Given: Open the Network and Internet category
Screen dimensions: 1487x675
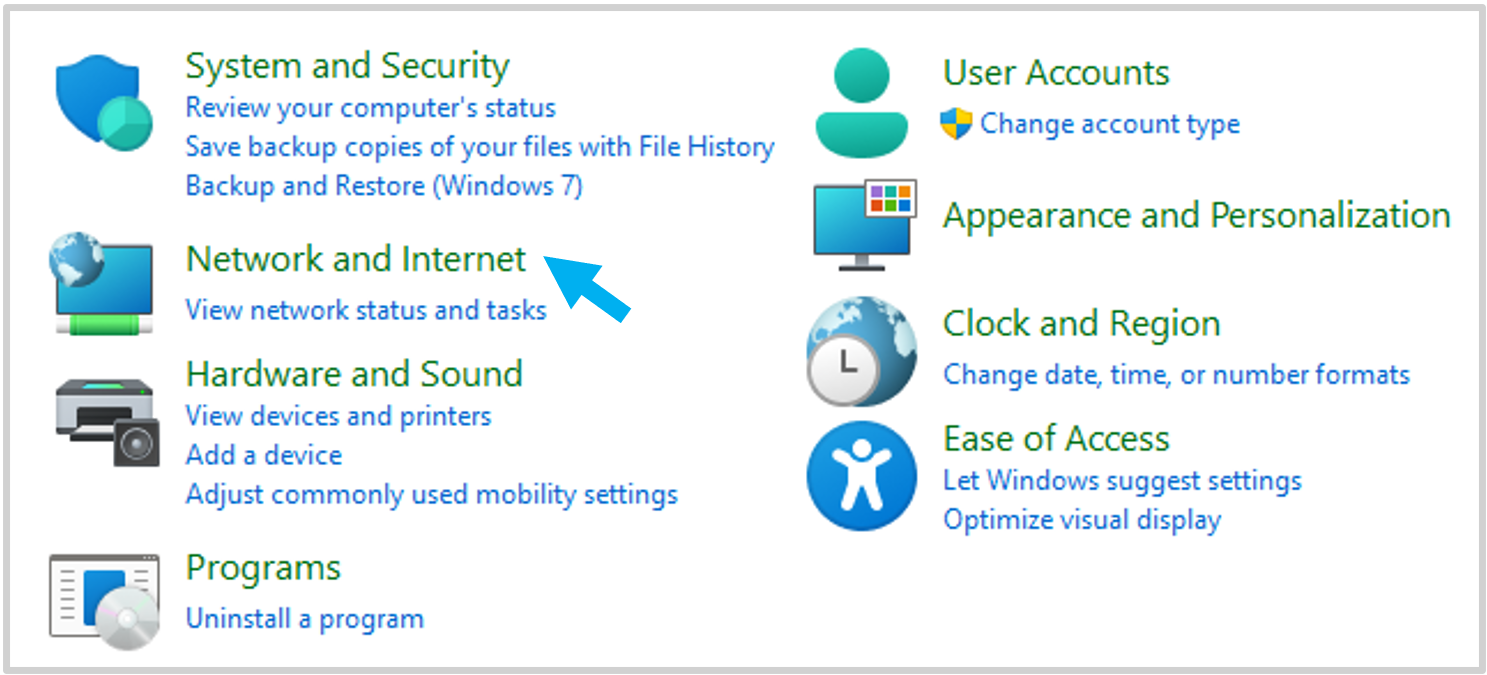Looking at the screenshot, I should 356,259.
